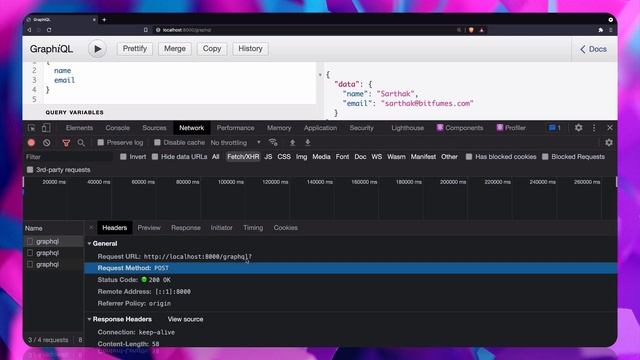Filter requests by WS

(376, 157)
